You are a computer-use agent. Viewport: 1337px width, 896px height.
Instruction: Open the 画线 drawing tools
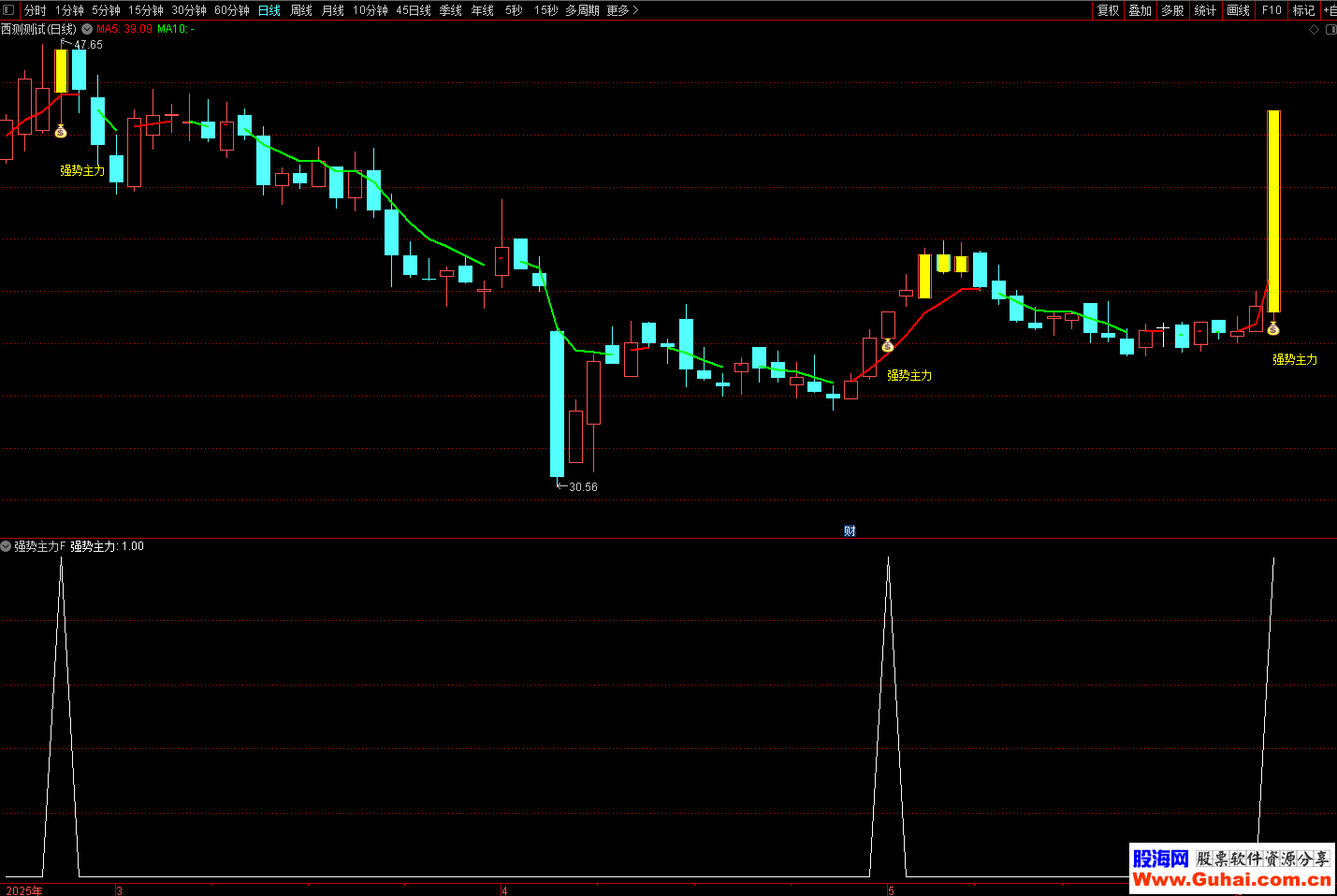tap(1239, 10)
